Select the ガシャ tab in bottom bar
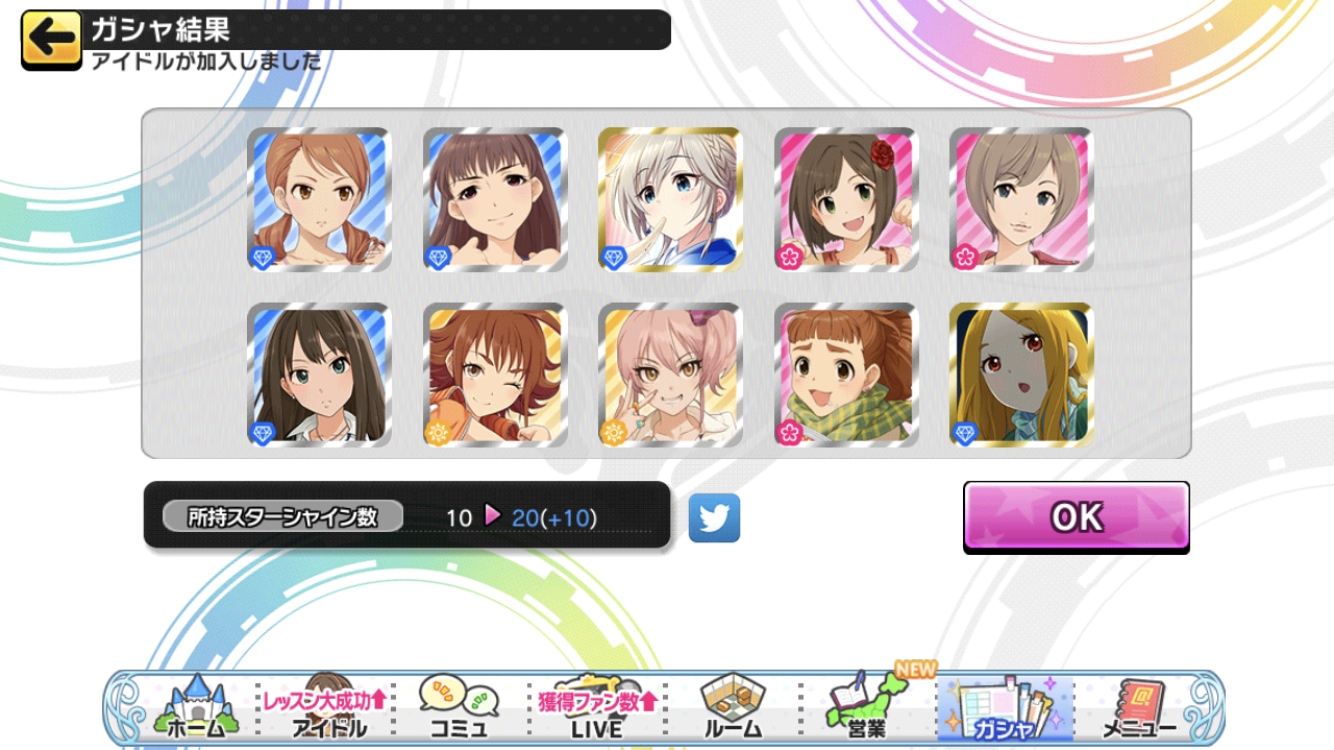1334x750 pixels. point(1004,708)
